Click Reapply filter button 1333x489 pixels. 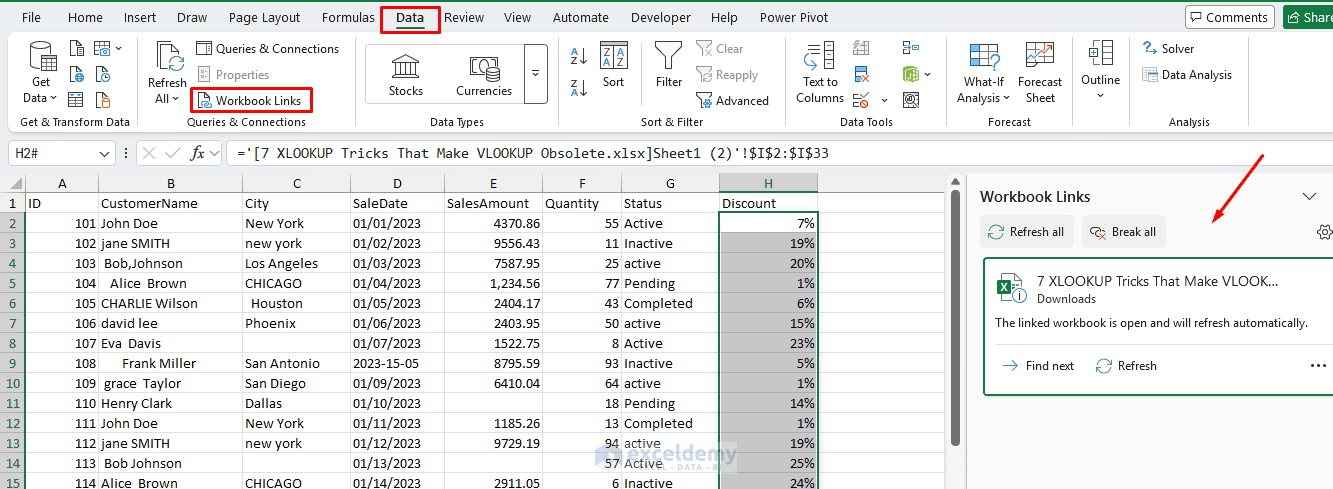[x=727, y=74]
